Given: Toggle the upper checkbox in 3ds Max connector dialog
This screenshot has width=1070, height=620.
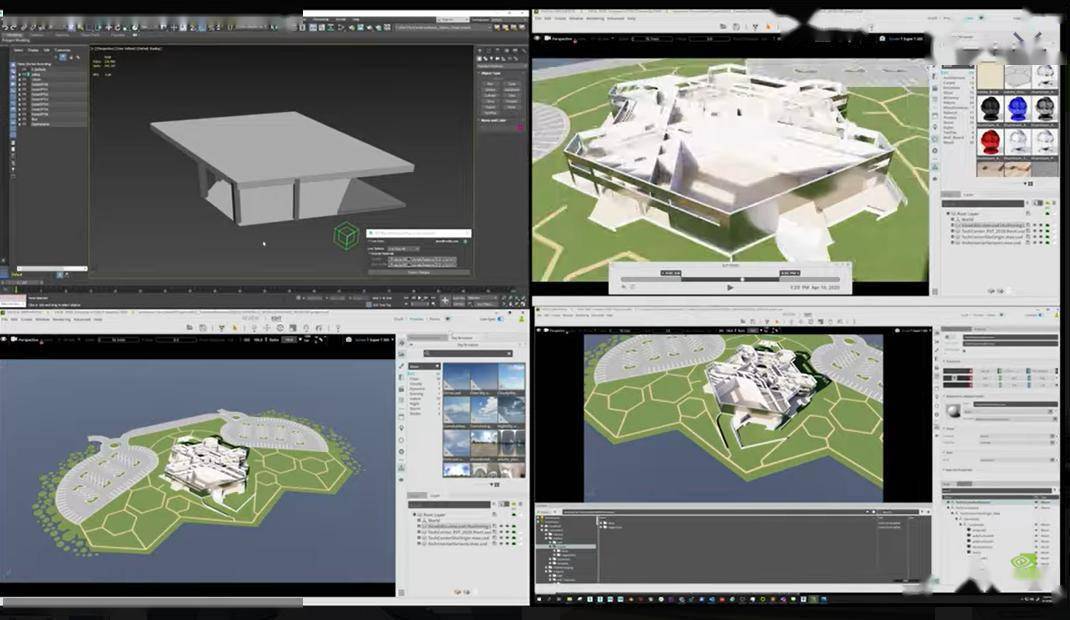Looking at the screenshot, I should click(369, 241).
